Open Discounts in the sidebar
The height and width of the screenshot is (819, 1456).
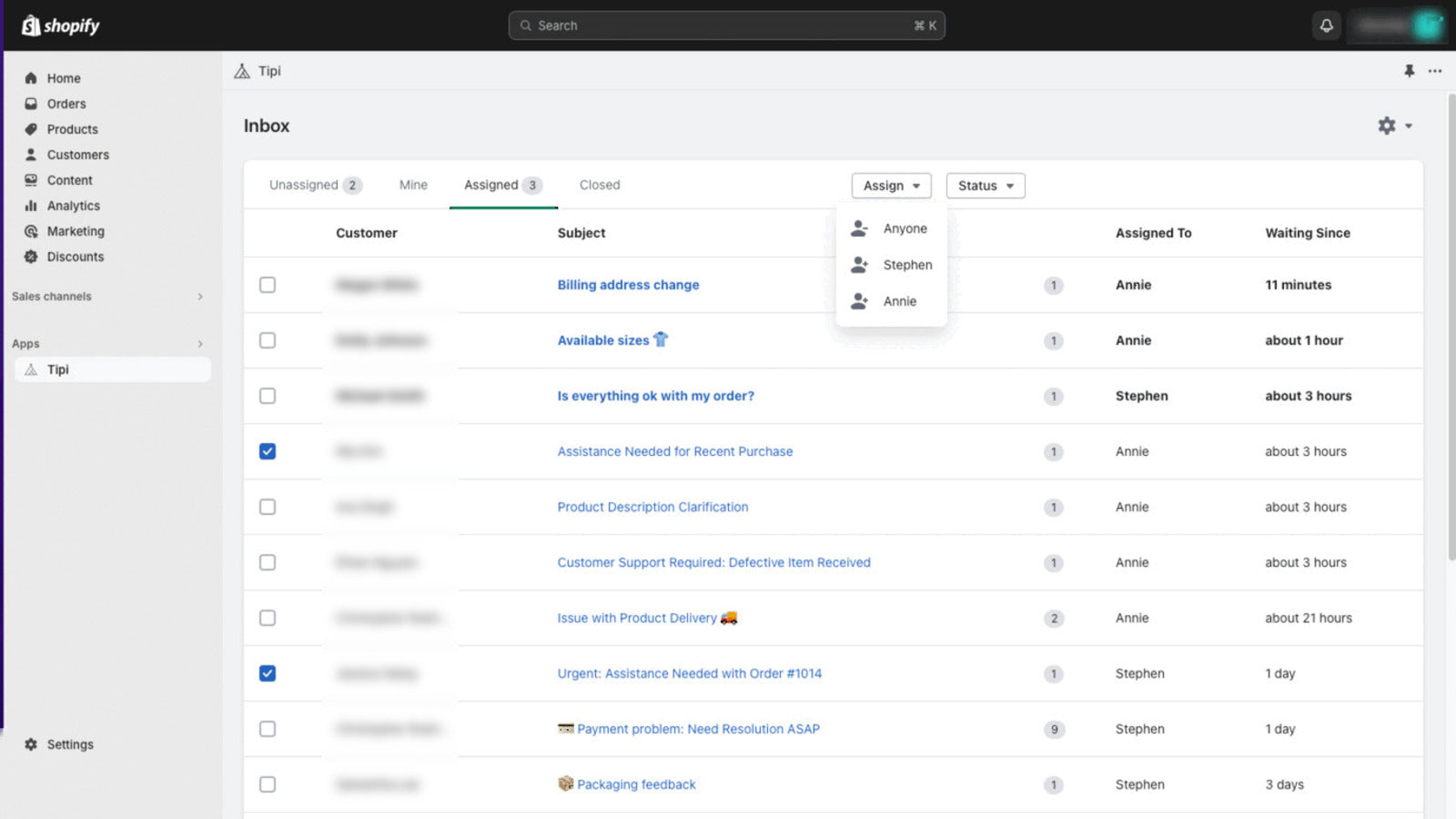pos(75,257)
